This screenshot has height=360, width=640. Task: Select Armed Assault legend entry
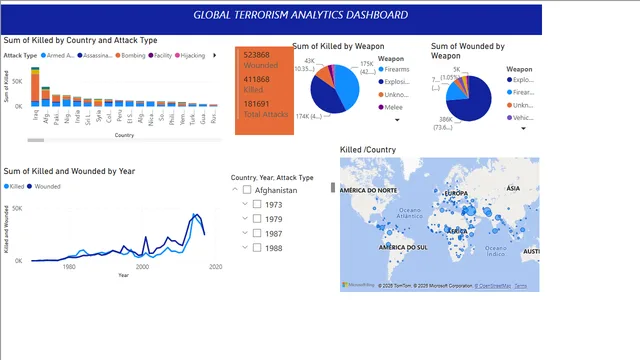click(58, 56)
